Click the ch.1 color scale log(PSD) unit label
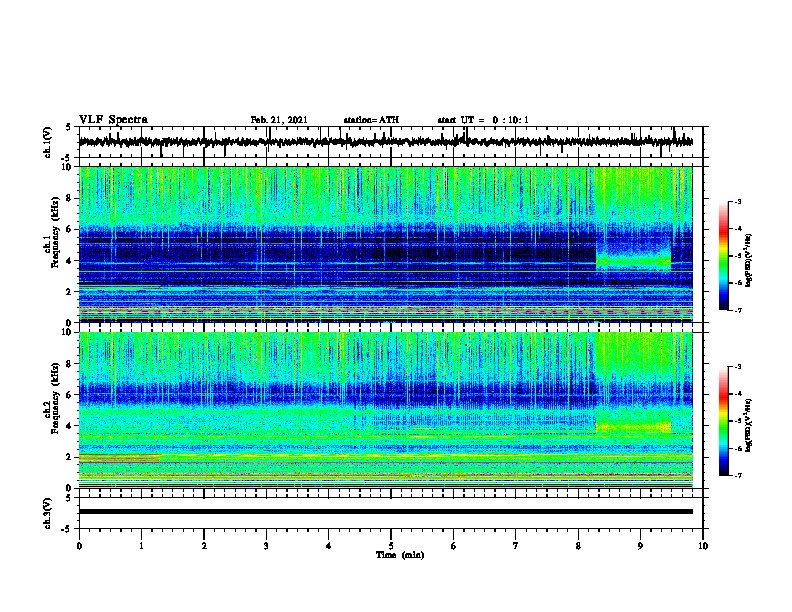 tap(749, 260)
